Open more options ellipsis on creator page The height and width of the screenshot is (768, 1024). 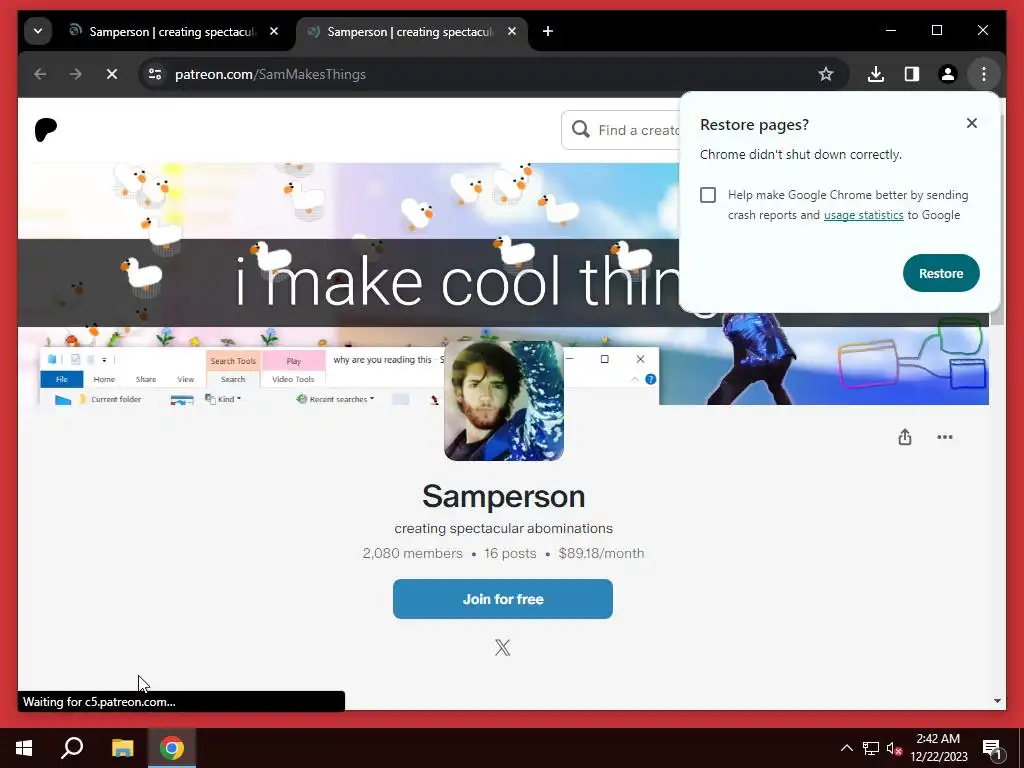click(945, 437)
